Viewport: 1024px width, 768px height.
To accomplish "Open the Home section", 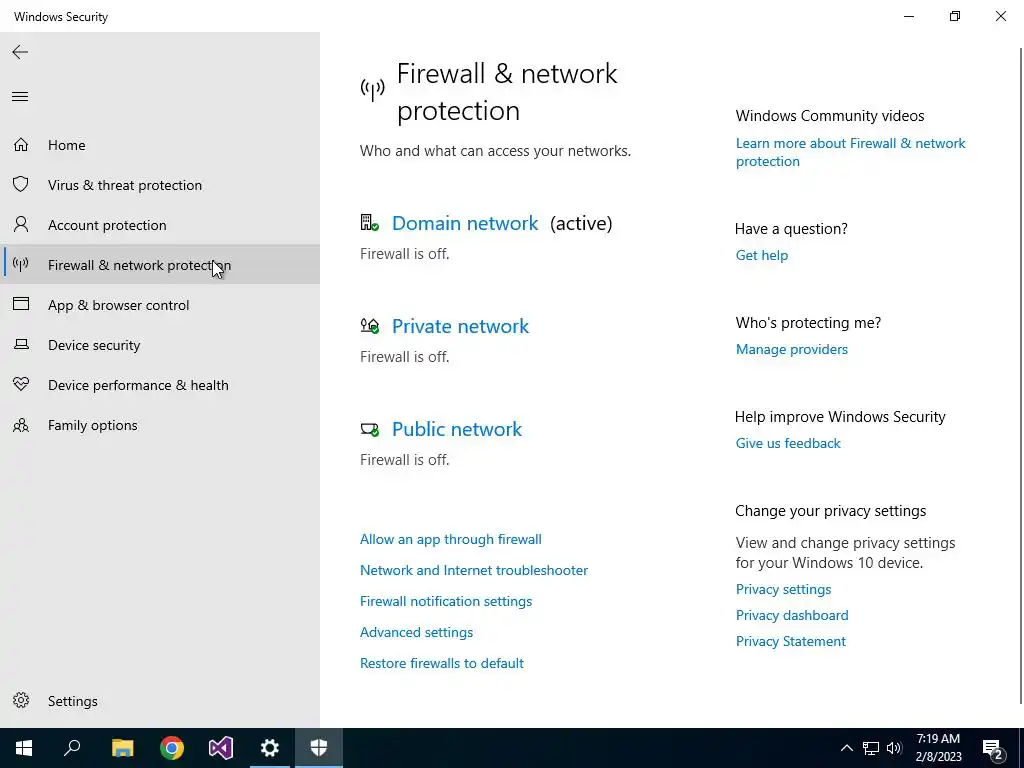I will pos(66,145).
